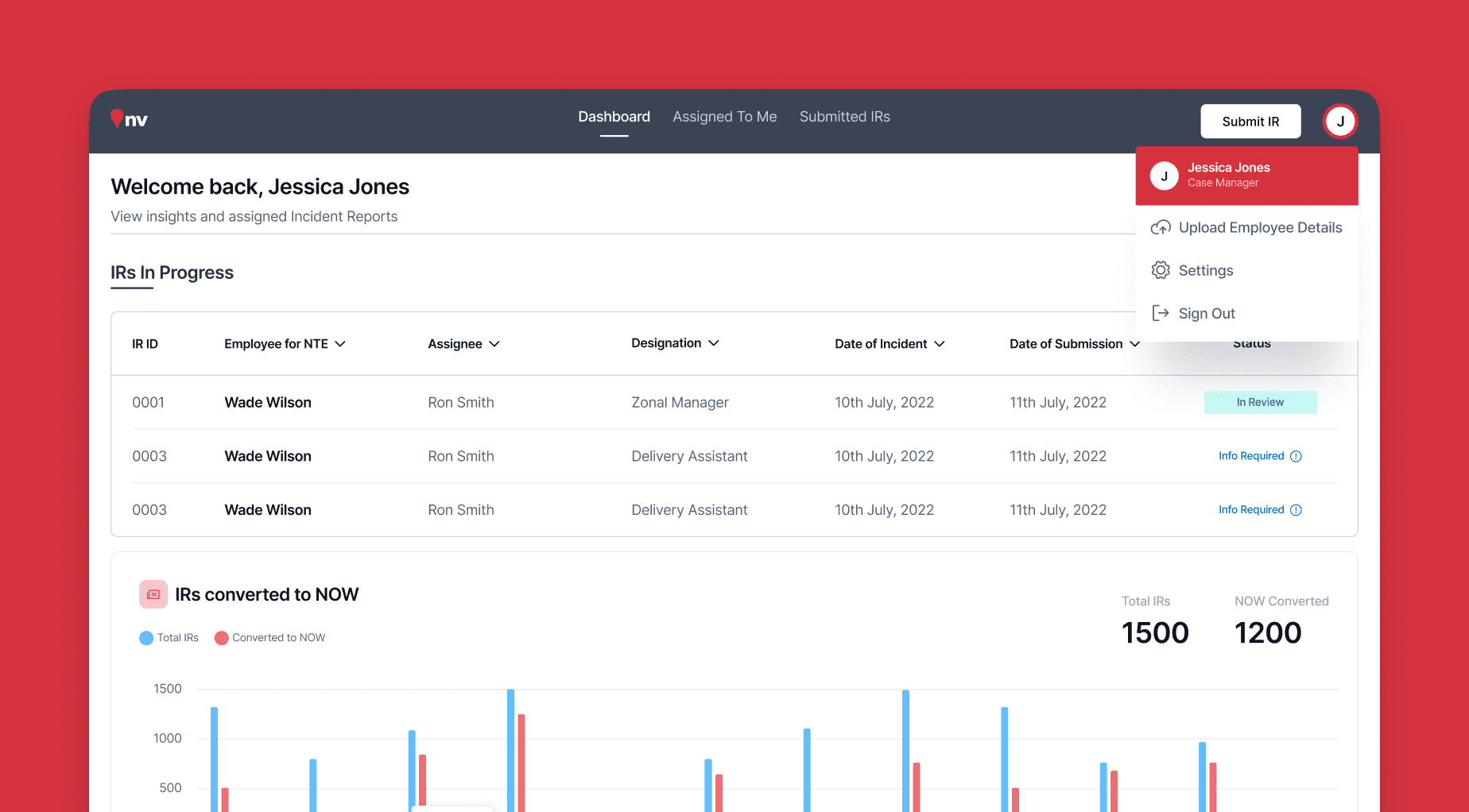Click Jessica Jones name in profile menu
This screenshot has width=1469, height=812.
pyautogui.click(x=1229, y=168)
